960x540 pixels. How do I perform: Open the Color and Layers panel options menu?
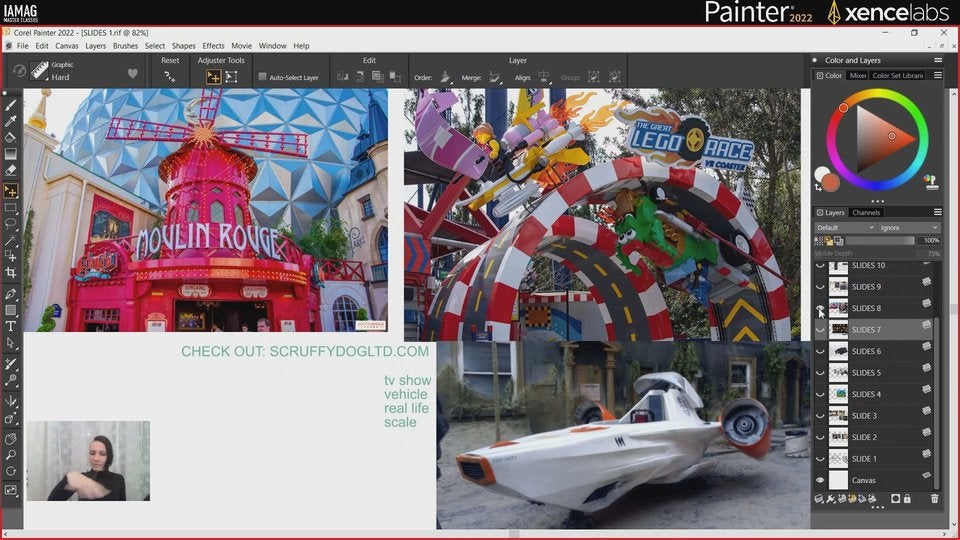point(937,60)
